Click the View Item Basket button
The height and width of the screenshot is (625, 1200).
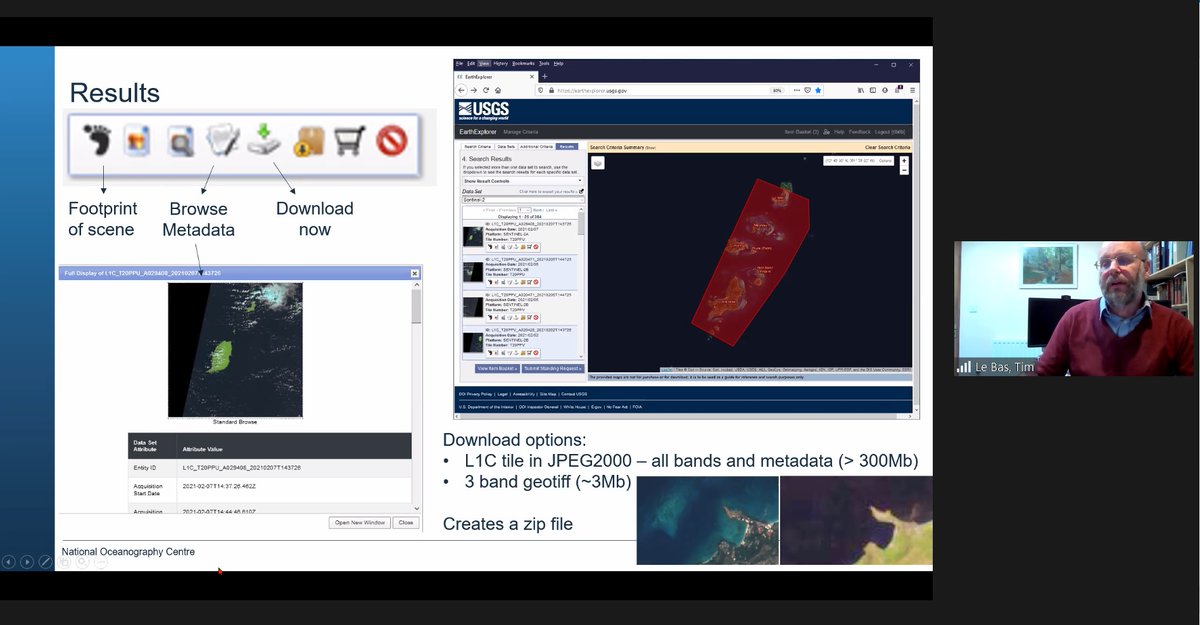click(497, 368)
